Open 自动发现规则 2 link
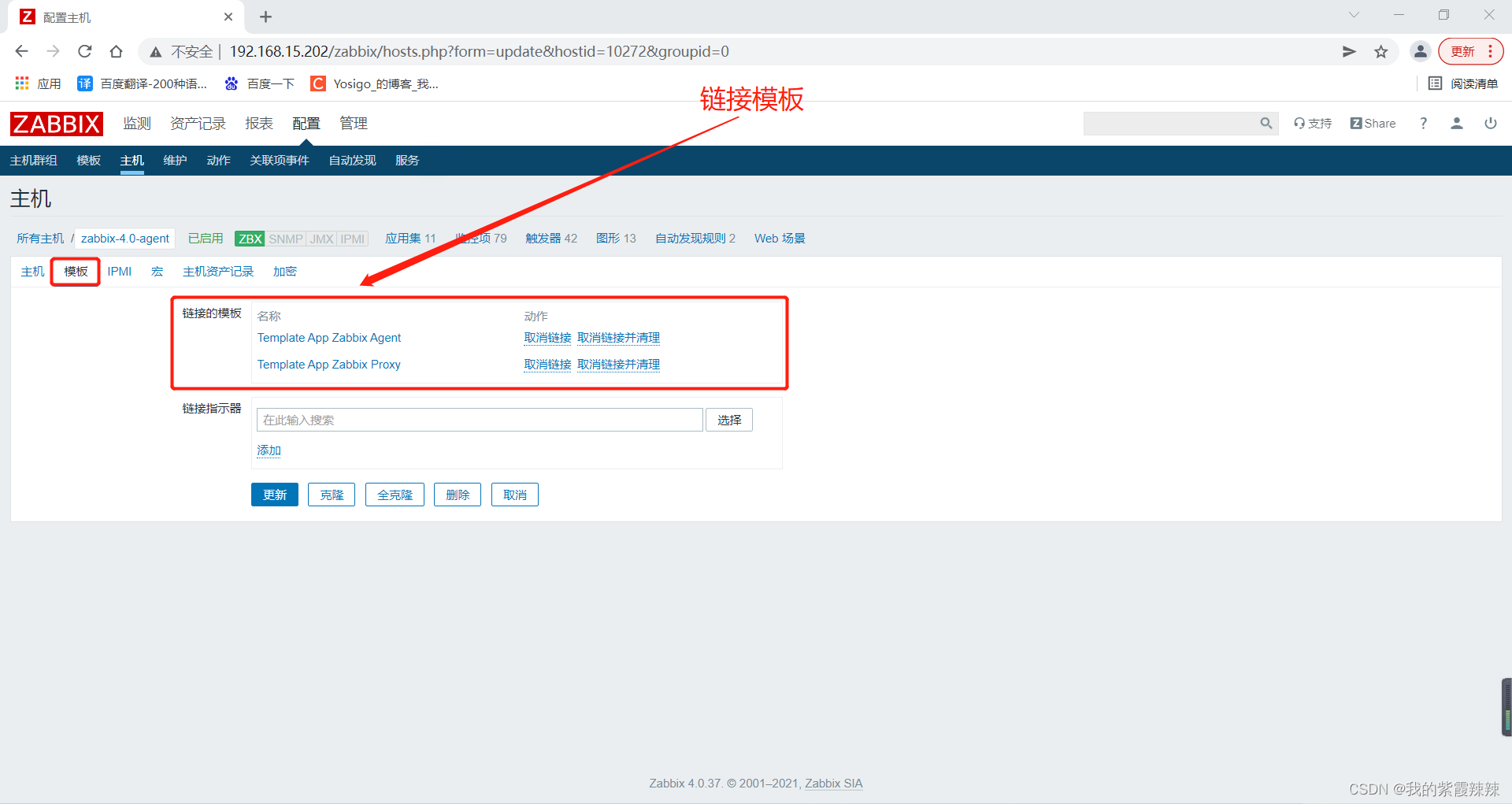The image size is (1512, 804). point(695,239)
